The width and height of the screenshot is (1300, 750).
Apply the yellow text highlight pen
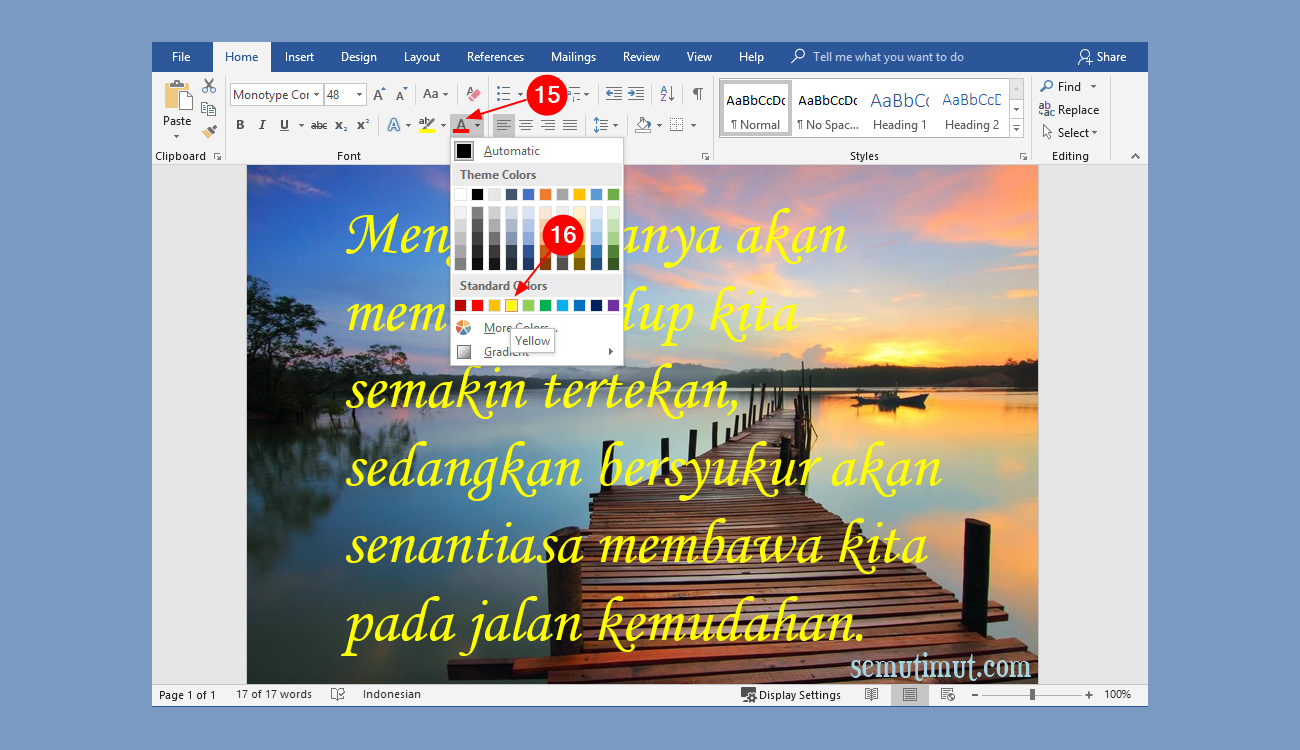click(427, 125)
